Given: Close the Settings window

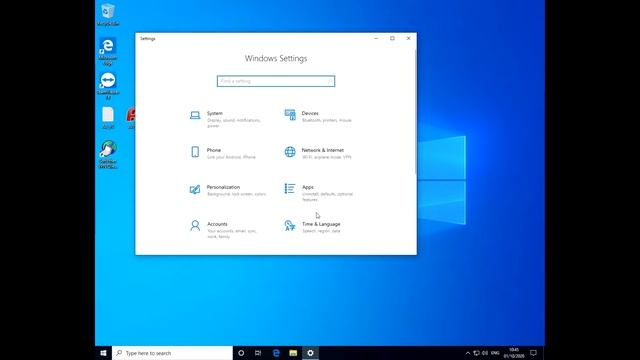Looking at the screenshot, I should point(409,38).
